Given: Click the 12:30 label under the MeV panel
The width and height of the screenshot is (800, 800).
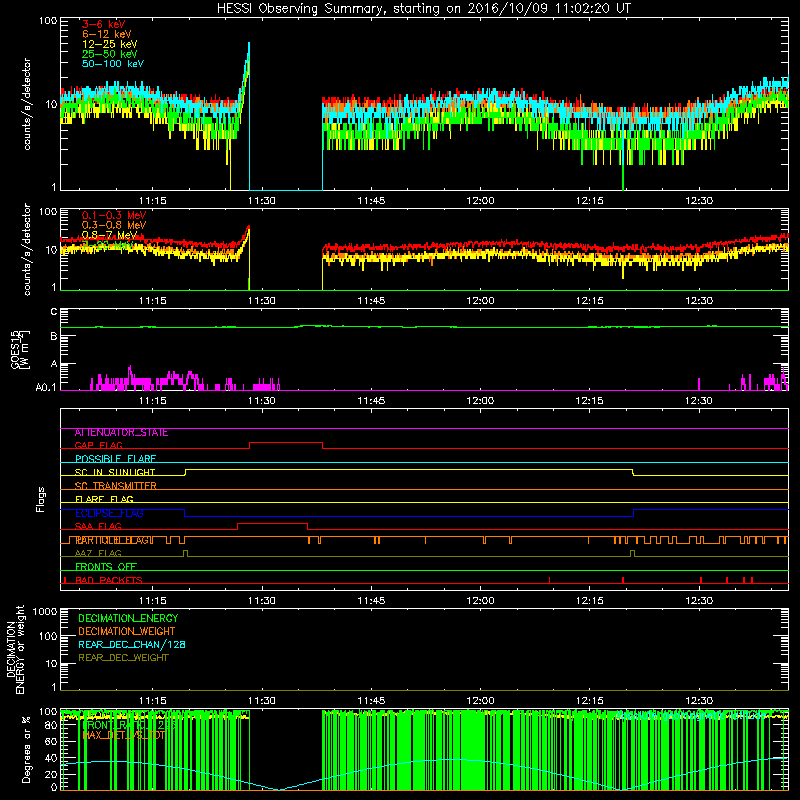Looking at the screenshot, I should (x=698, y=301).
